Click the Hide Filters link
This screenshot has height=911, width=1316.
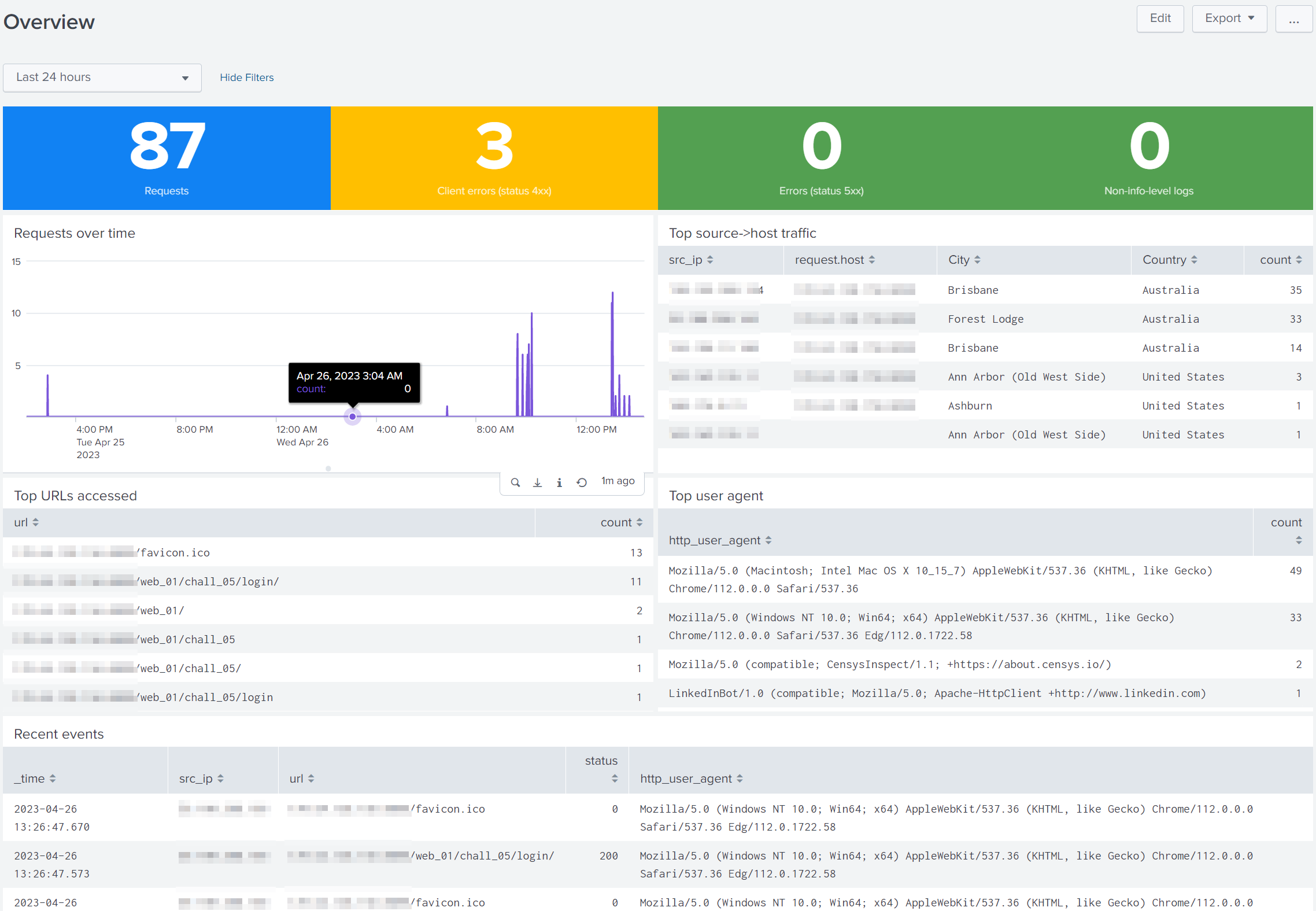246,78
